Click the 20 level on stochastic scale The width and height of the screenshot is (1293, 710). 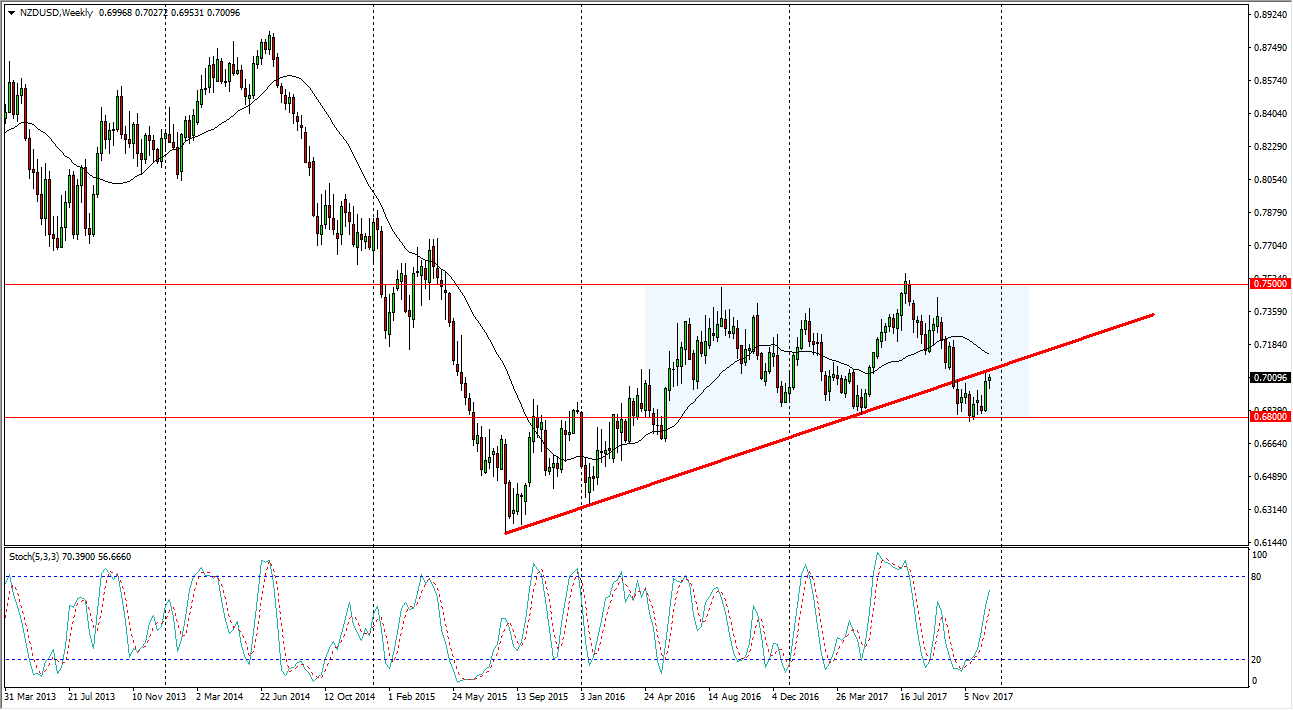pos(1258,659)
